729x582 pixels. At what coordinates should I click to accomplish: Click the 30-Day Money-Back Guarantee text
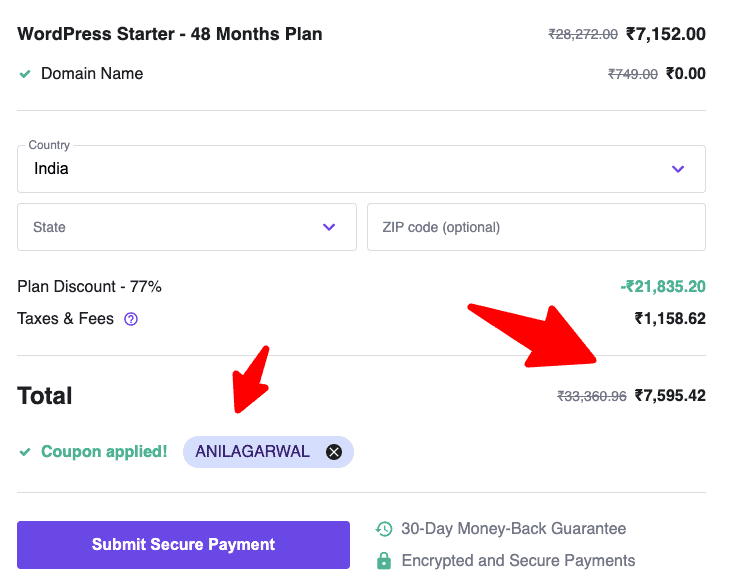pos(513,529)
